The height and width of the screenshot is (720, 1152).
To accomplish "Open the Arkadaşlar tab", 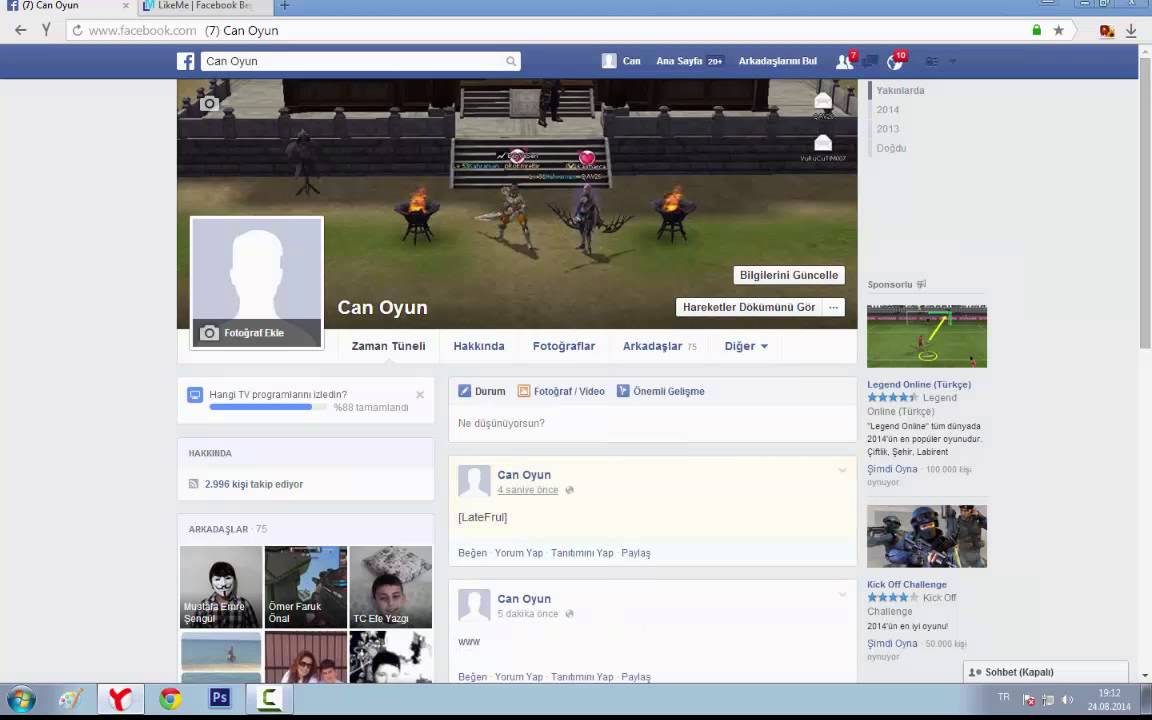I will pos(659,346).
